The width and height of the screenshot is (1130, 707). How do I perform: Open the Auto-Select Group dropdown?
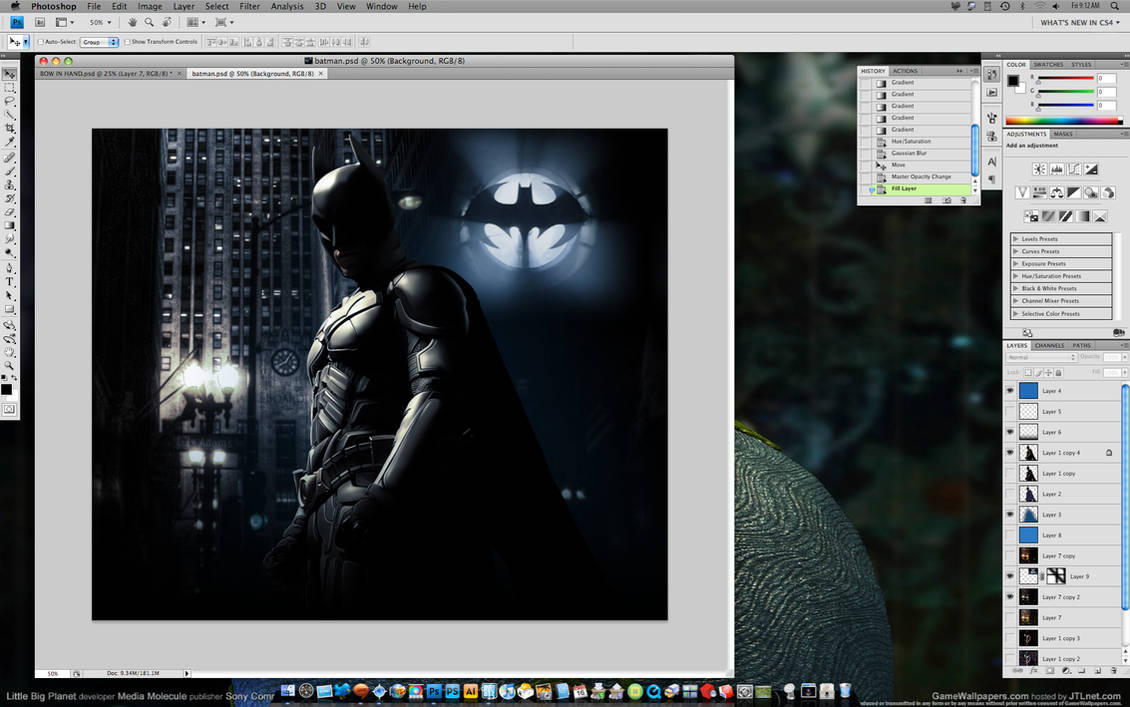(x=99, y=42)
